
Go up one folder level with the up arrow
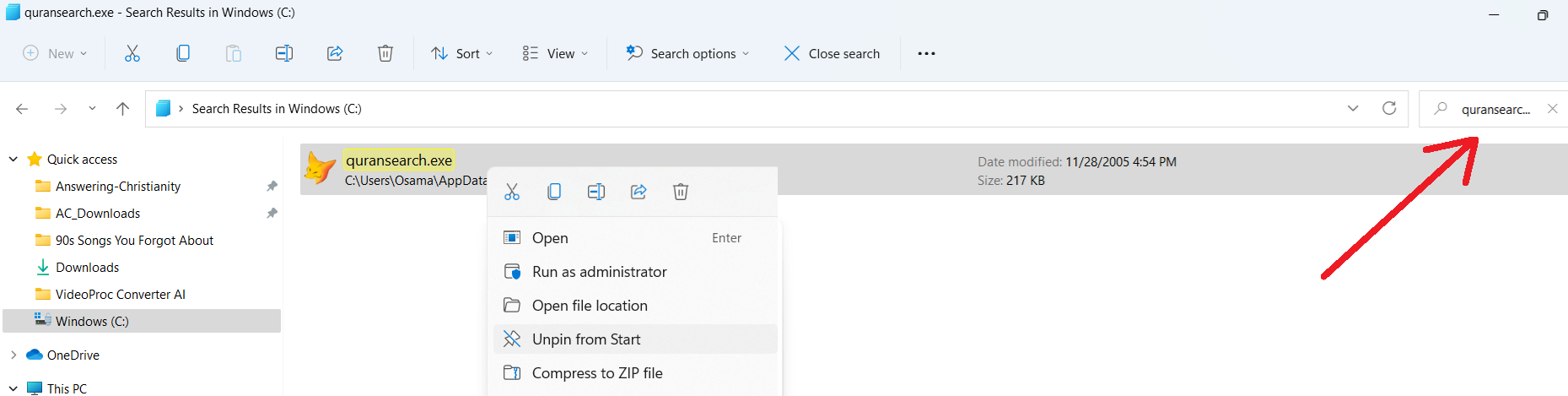[122, 109]
